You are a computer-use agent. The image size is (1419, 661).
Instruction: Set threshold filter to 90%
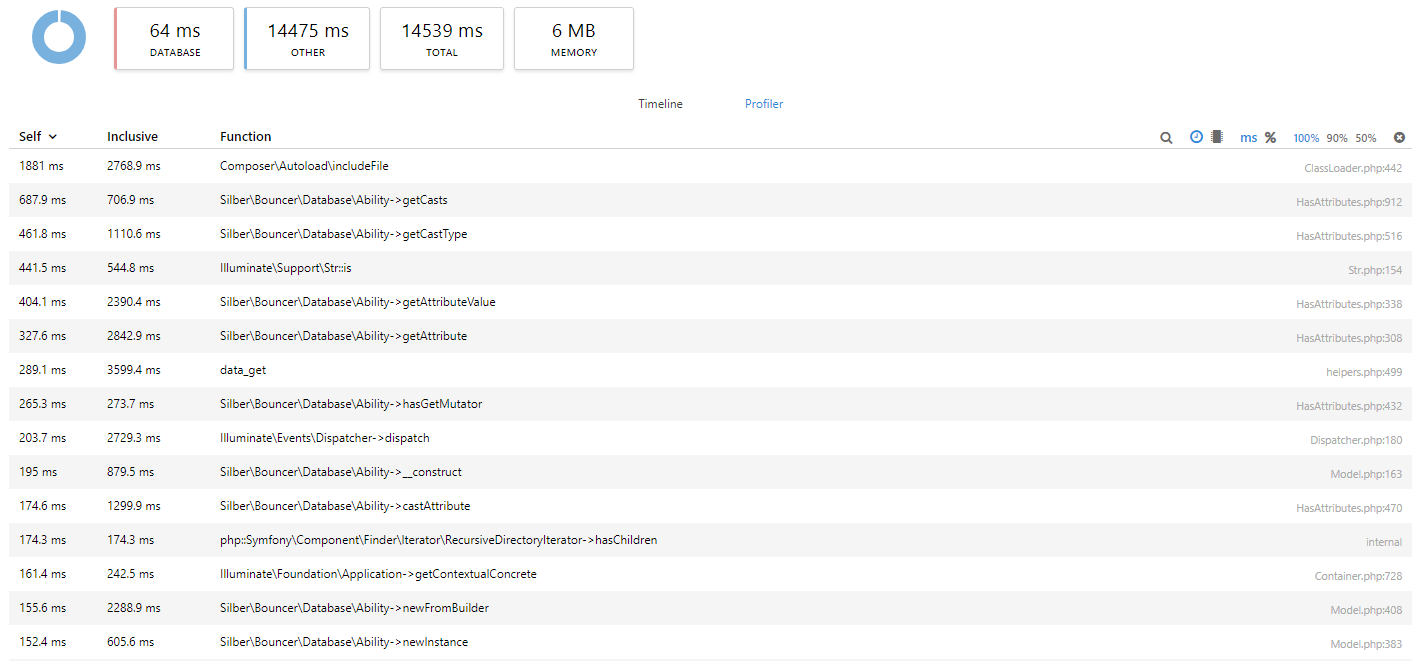point(1337,138)
